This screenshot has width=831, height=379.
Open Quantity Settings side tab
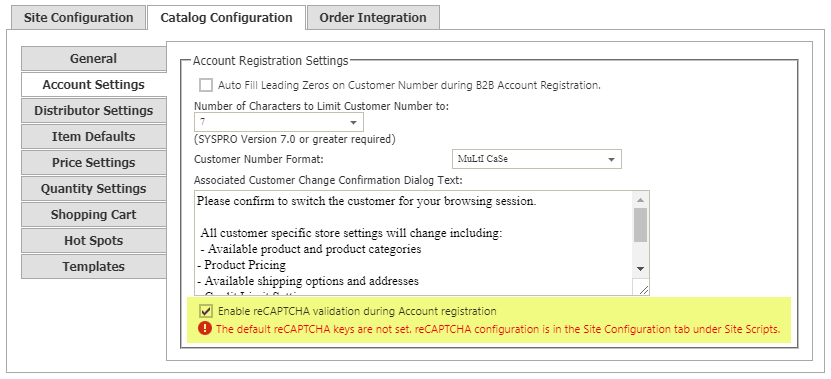click(x=93, y=189)
